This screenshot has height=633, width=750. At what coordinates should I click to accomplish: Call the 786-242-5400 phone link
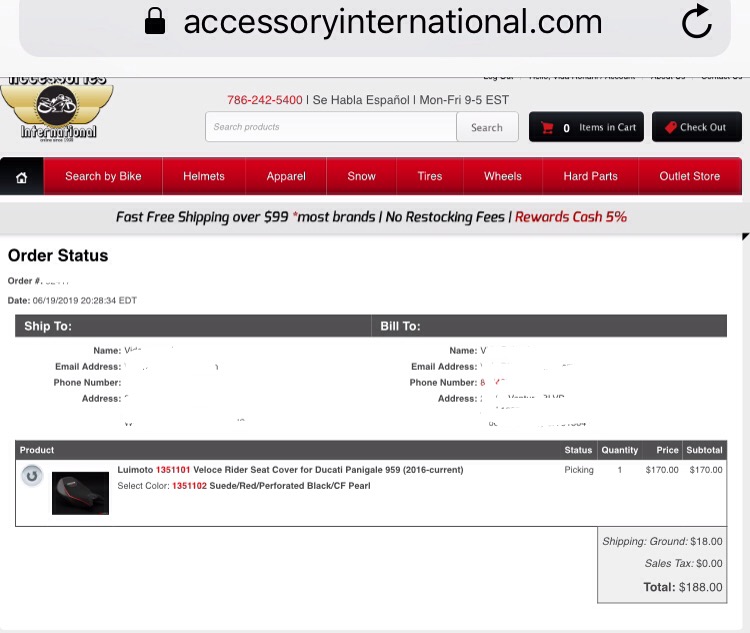point(265,100)
